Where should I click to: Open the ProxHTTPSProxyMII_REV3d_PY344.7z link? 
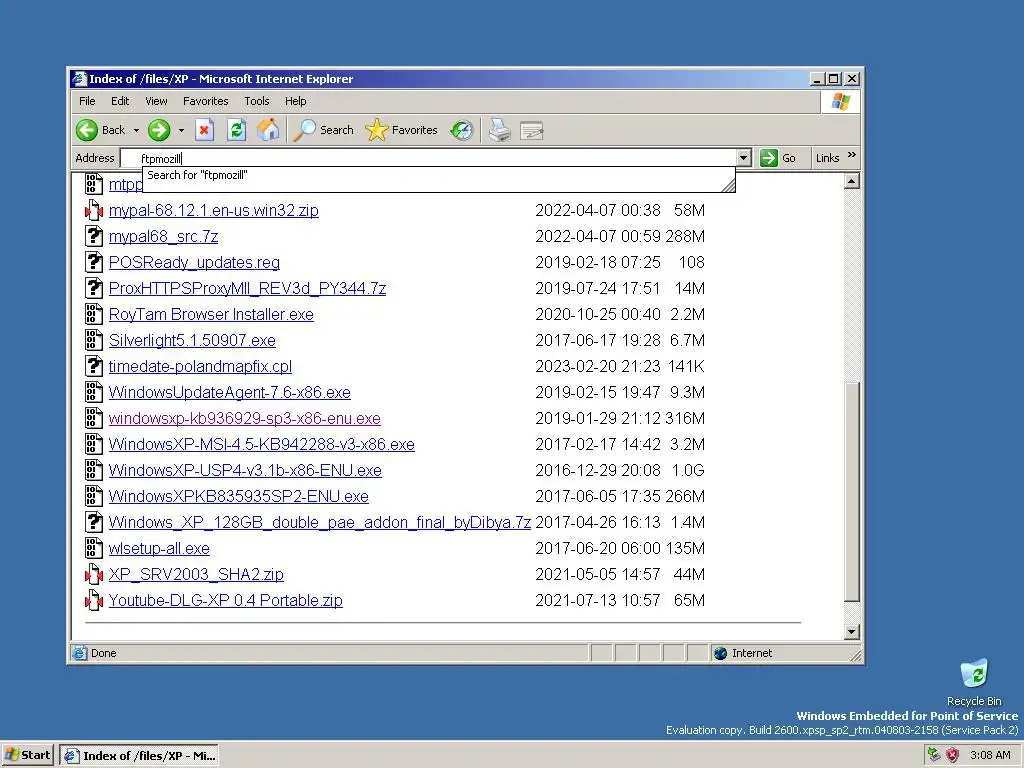[248, 289]
